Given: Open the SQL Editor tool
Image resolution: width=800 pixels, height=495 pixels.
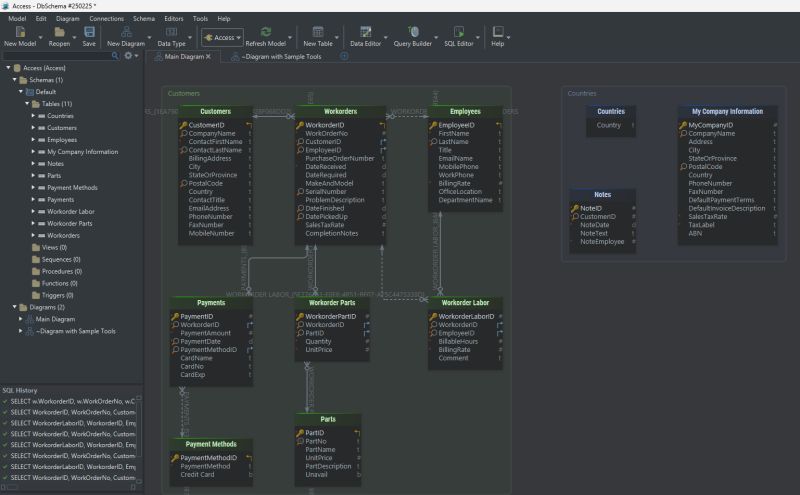Looking at the screenshot, I should [x=459, y=32].
